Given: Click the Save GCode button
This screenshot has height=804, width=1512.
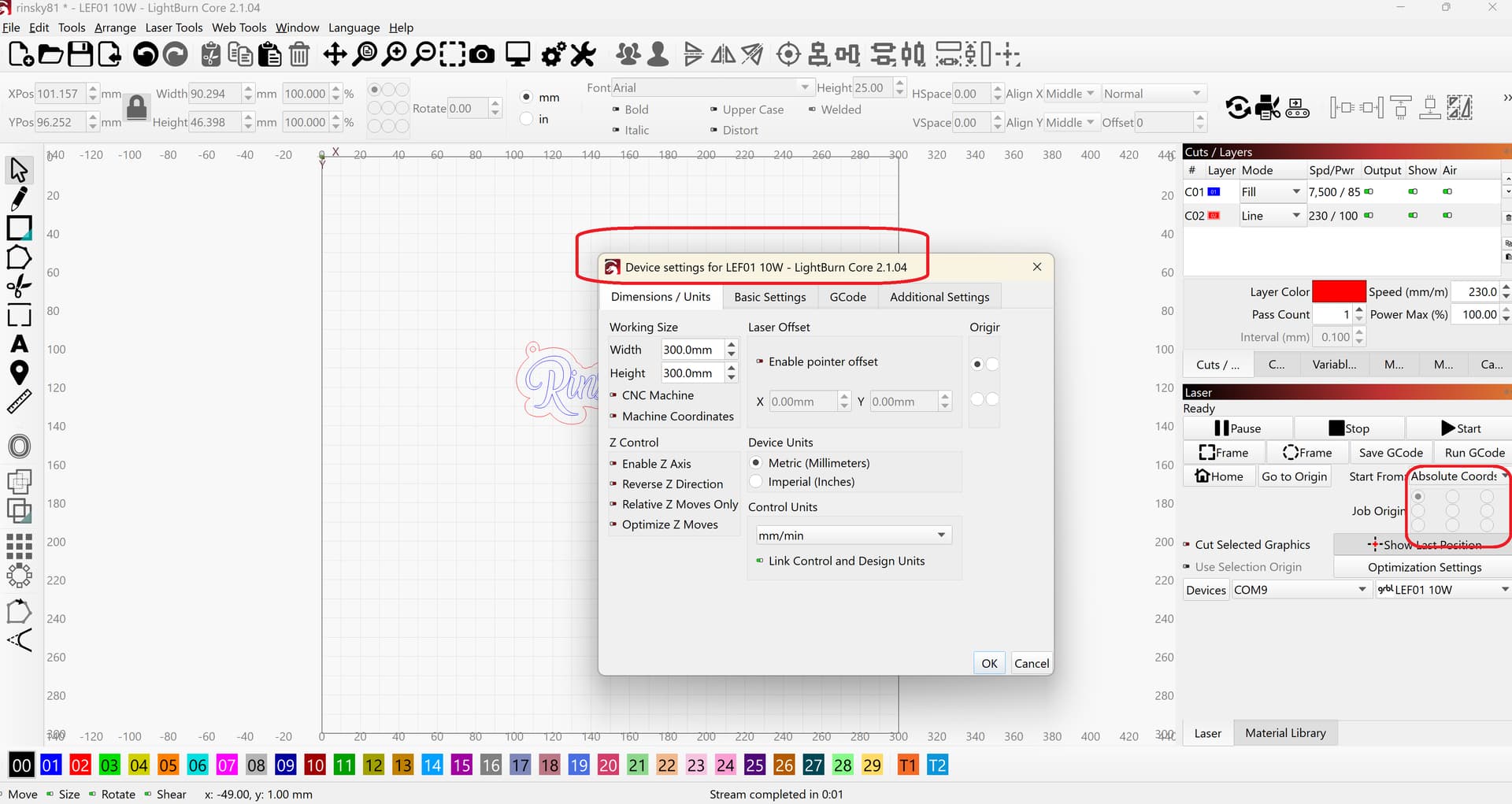Looking at the screenshot, I should pos(1391,453).
